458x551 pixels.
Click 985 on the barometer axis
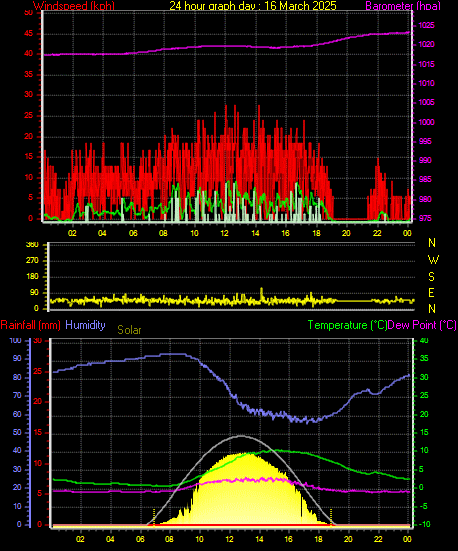pyautogui.click(x=425, y=180)
